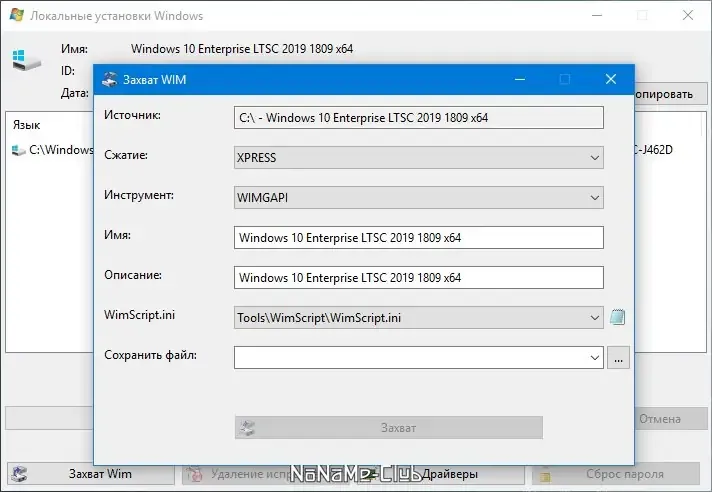This screenshot has height=492, width=712.
Task: Minimize the Локальные установки Windows window
Action: [597, 15]
